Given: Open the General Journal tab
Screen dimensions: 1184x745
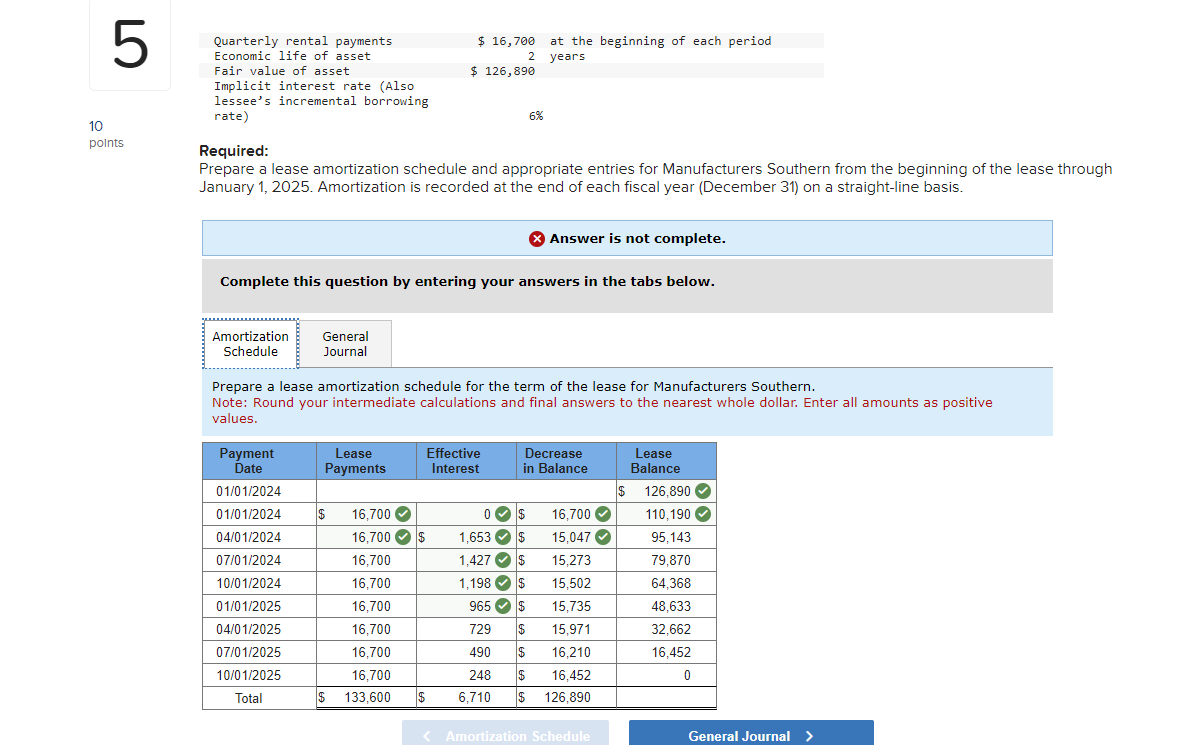Looking at the screenshot, I should click(345, 344).
